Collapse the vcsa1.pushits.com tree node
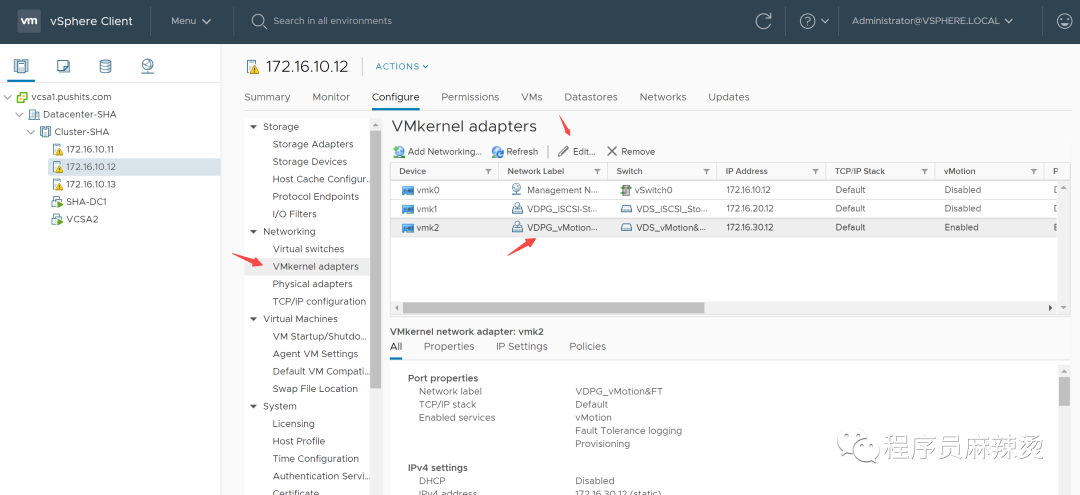The width and height of the screenshot is (1080, 495). click(8, 97)
